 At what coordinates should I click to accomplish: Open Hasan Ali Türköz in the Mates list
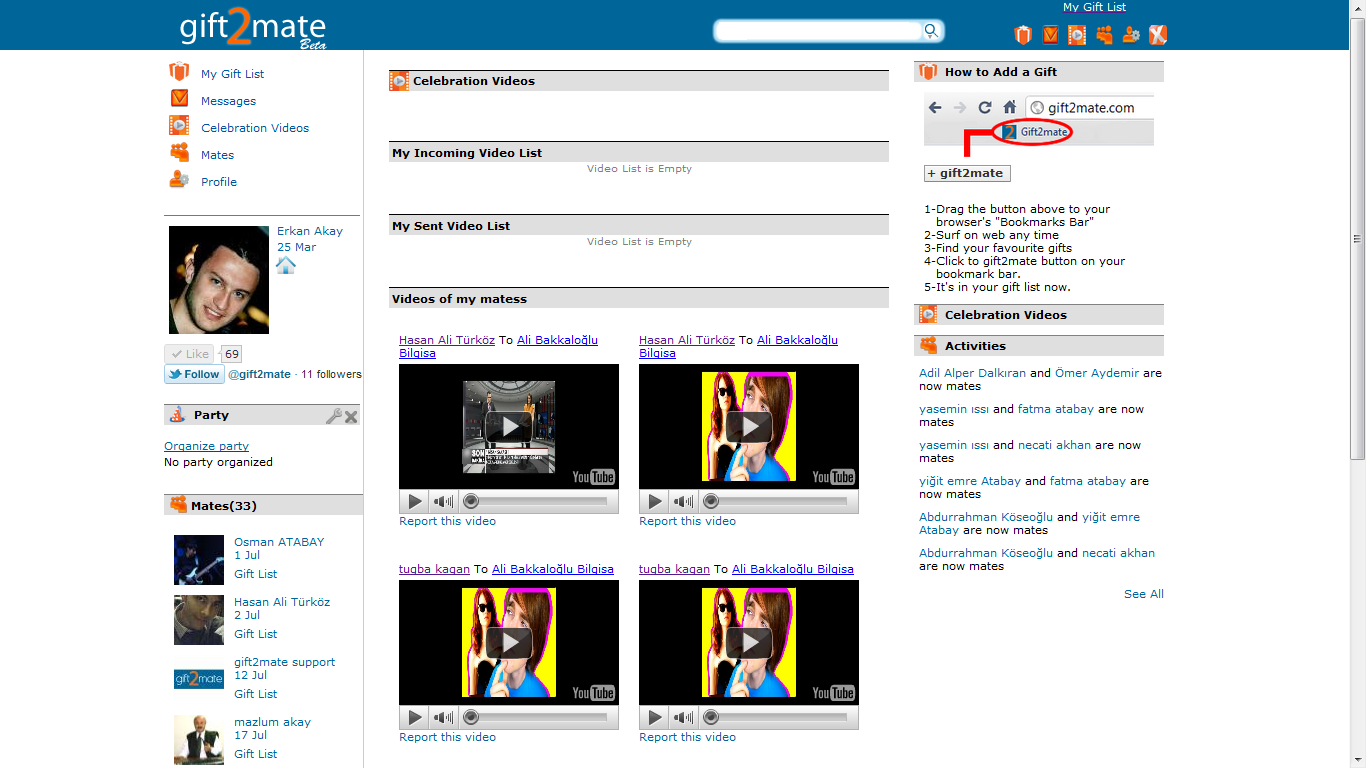(282, 602)
